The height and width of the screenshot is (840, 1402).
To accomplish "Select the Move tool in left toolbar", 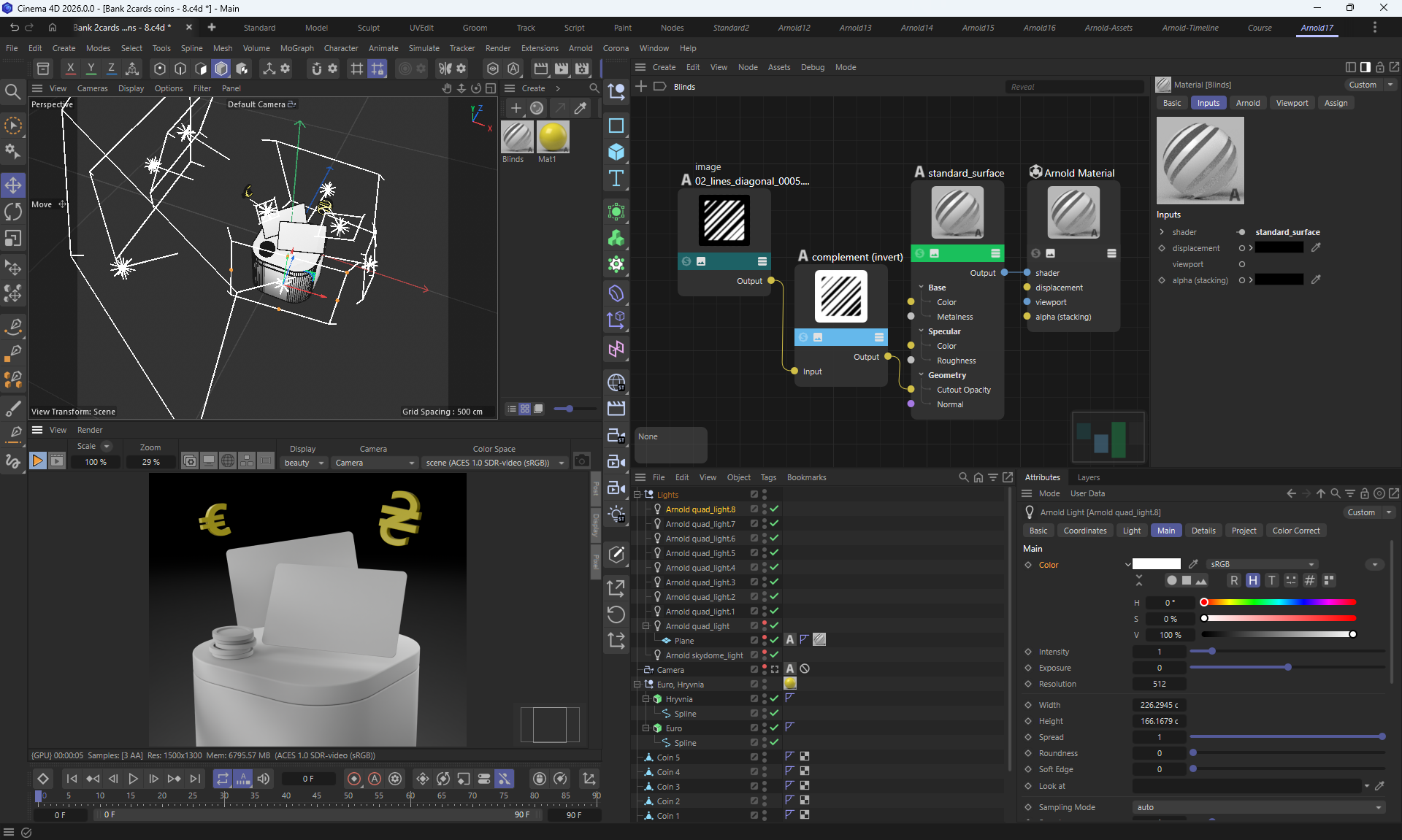I will tap(13, 185).
